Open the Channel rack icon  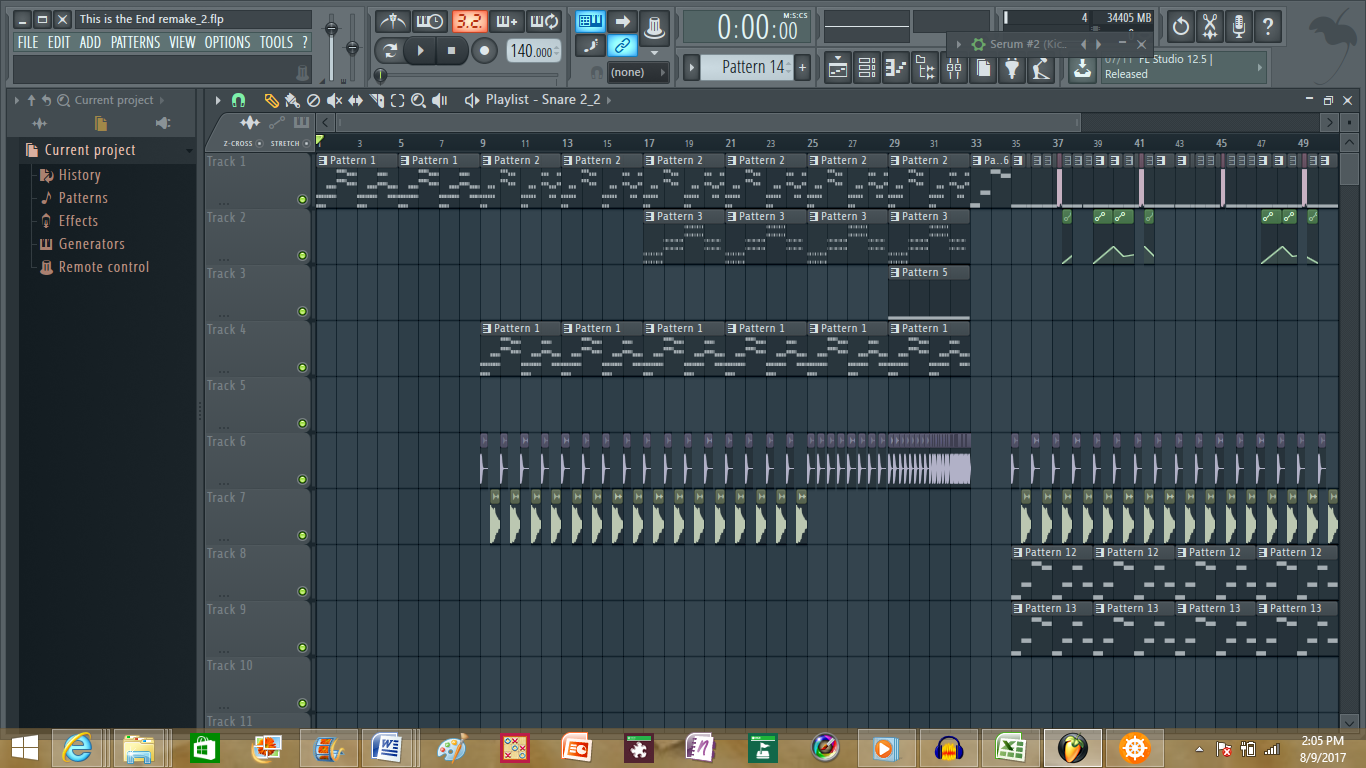click(867, 68)
